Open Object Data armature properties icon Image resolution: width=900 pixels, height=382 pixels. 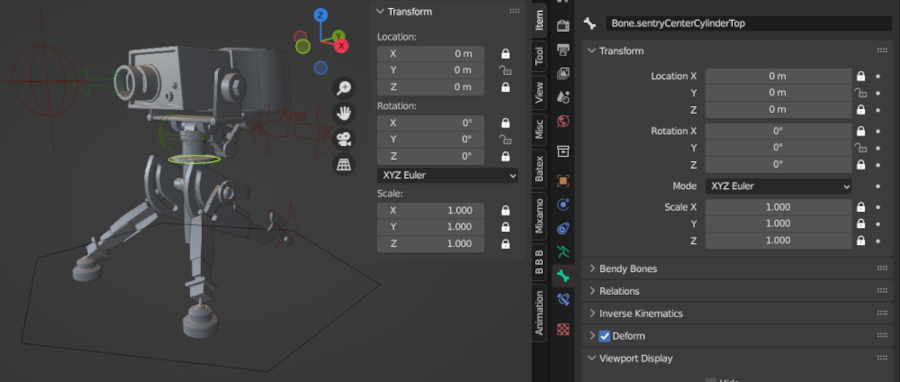pos(563,252)
